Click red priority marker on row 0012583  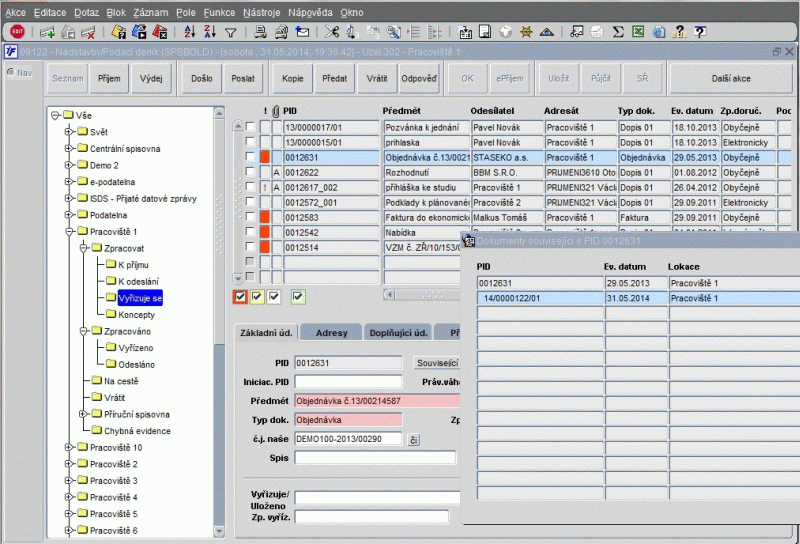click(x=265, y=217)
